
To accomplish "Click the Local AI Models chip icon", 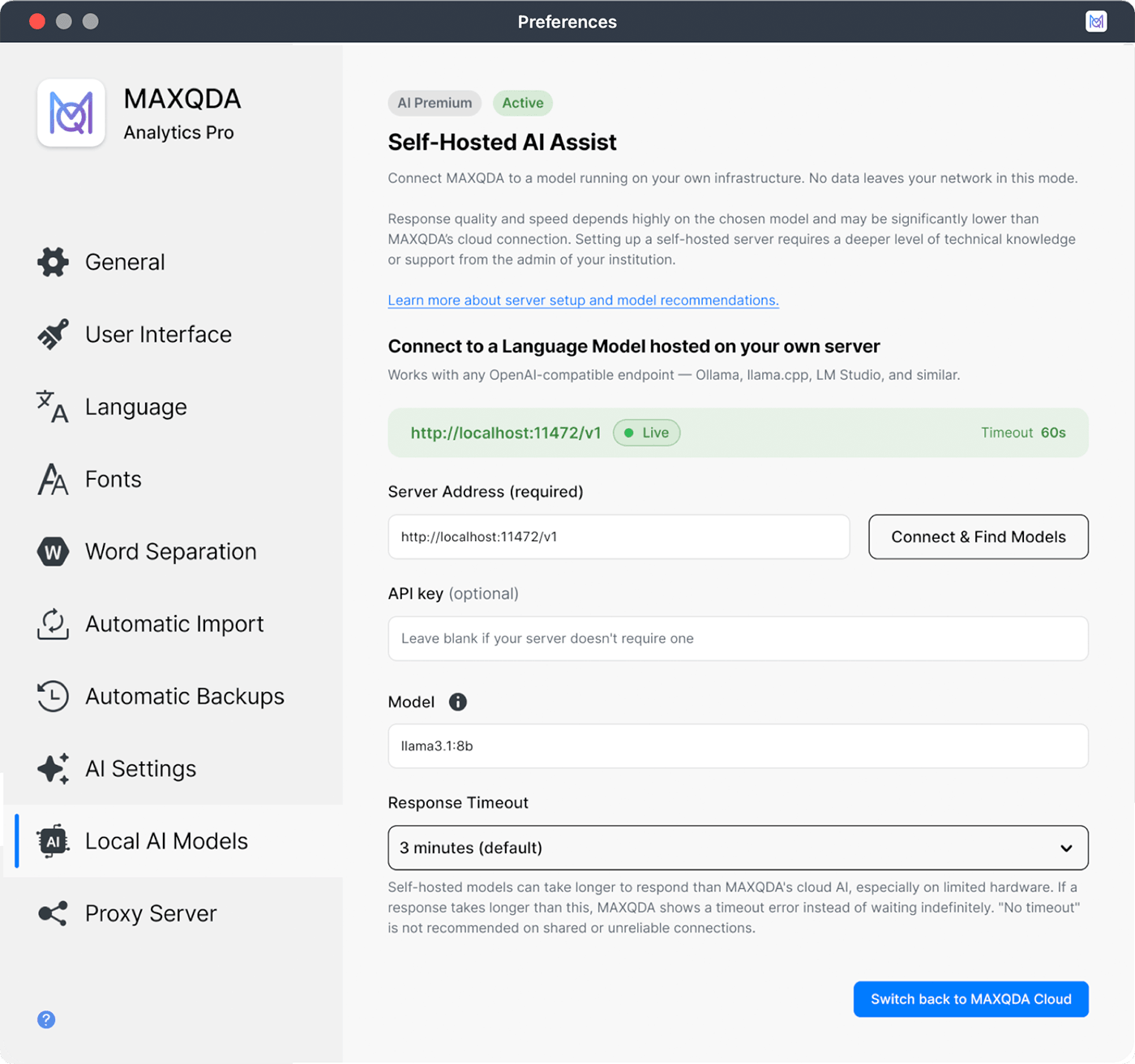I will (x=53, y=841).
